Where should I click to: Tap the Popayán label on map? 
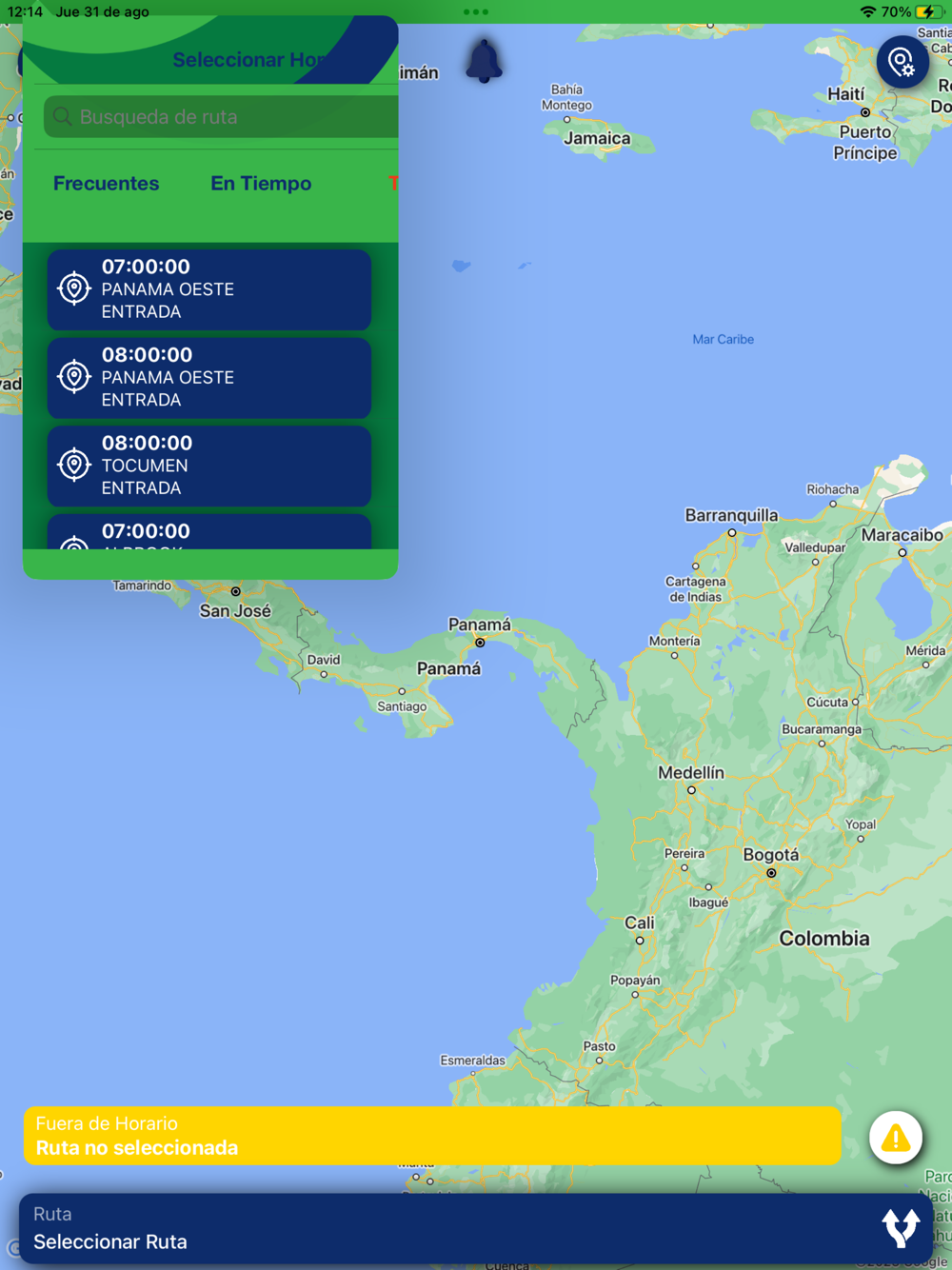tap(635, 980)
